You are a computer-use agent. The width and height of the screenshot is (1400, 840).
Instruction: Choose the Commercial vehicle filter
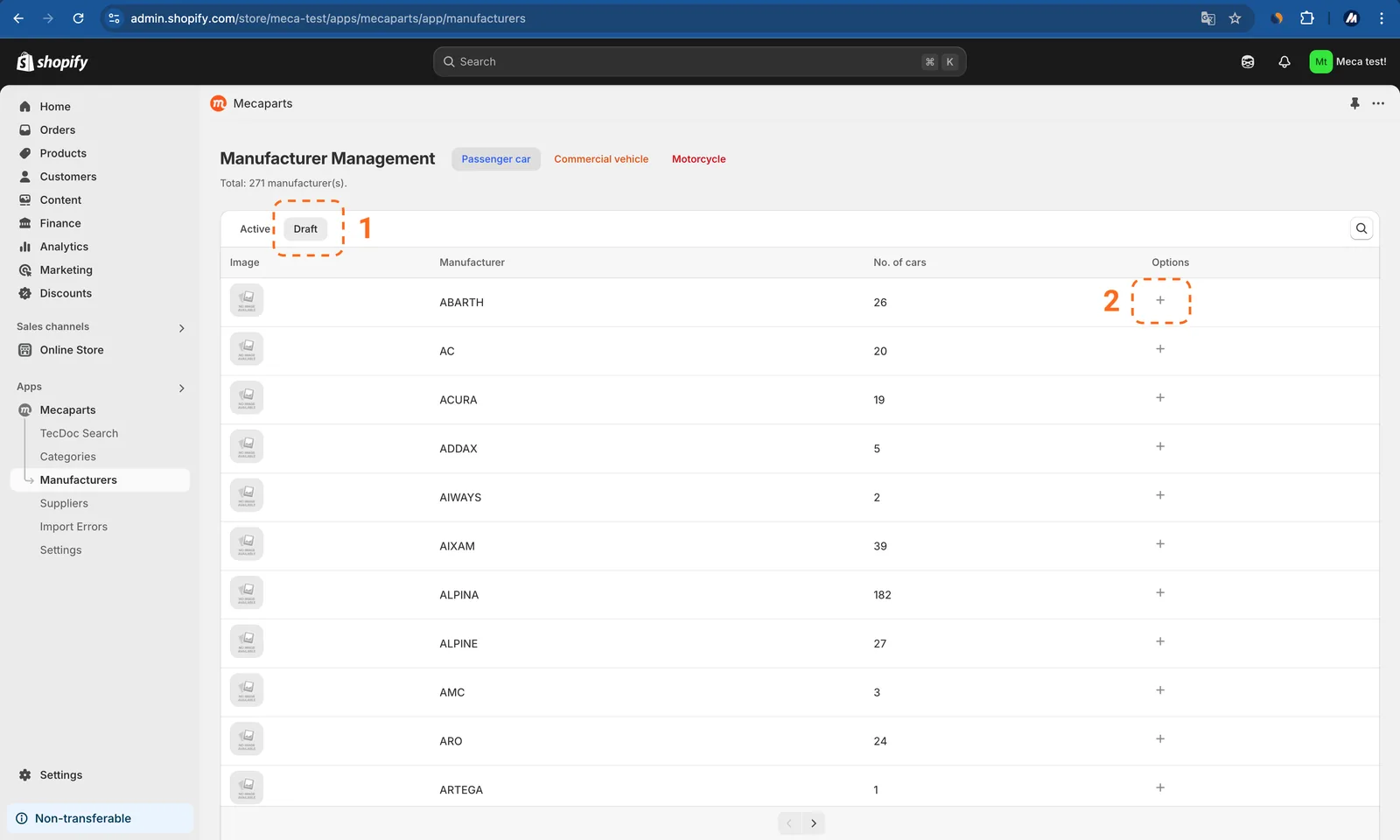601,159
